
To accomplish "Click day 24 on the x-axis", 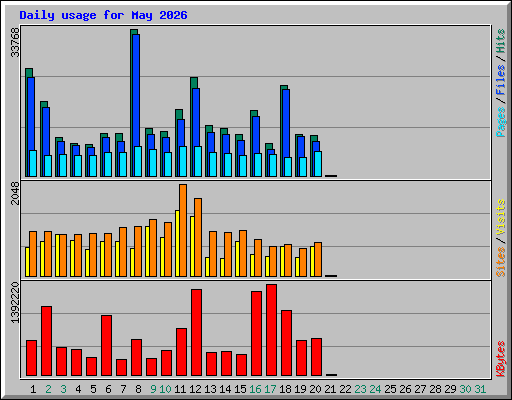I will coord(375,389).
